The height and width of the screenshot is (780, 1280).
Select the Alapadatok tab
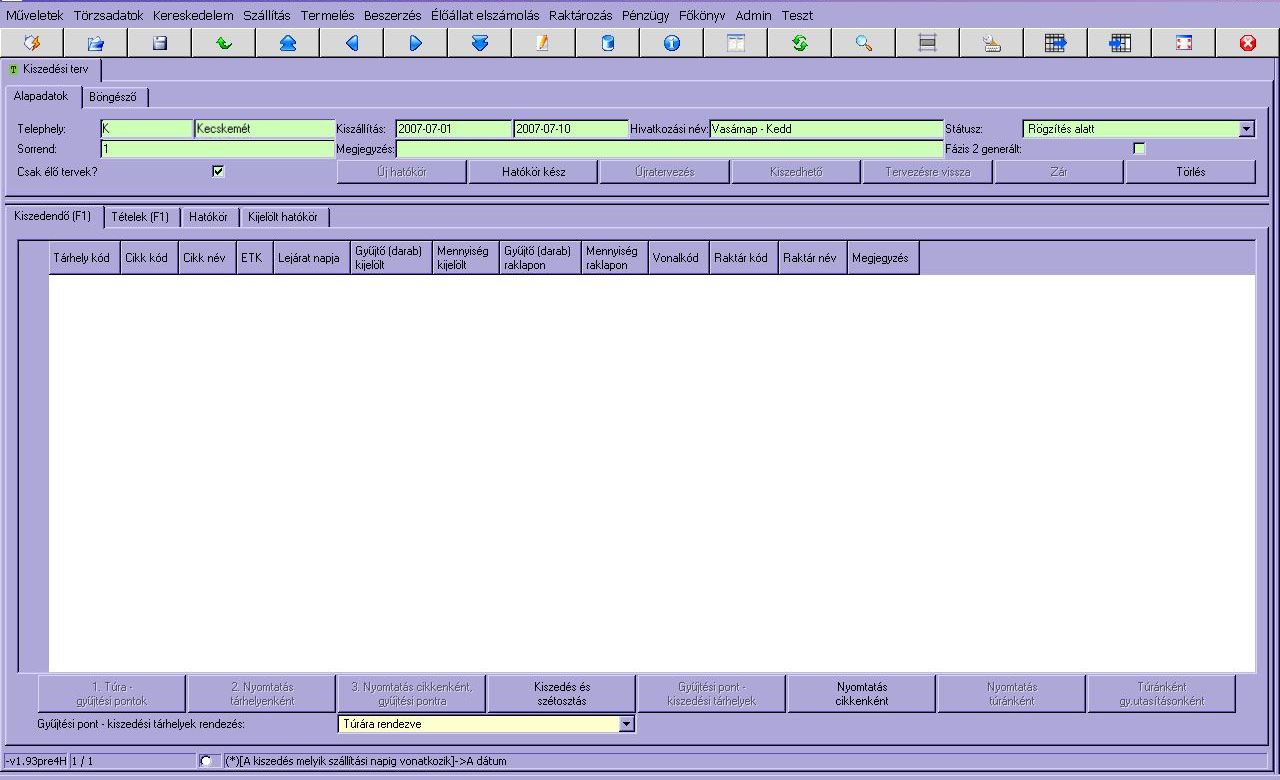[x=41, y=96]
